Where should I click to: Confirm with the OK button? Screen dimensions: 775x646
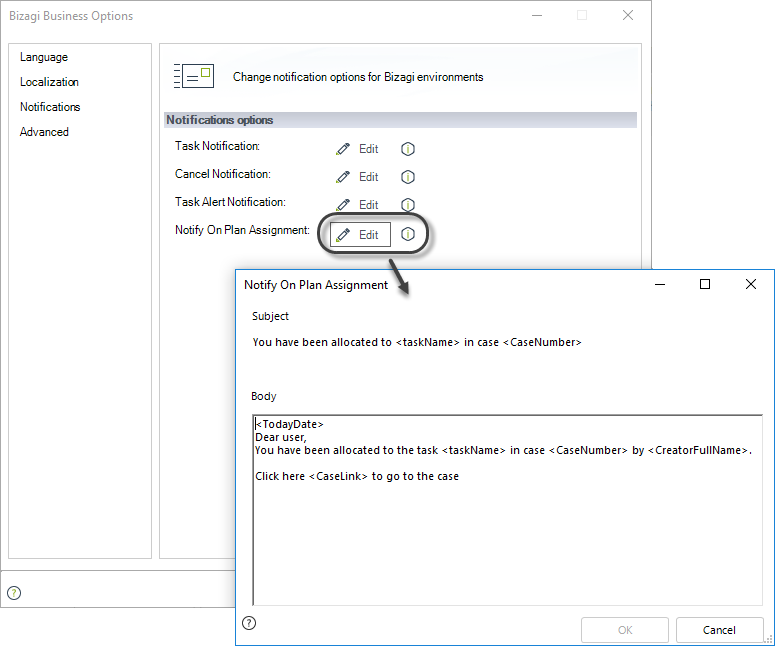625,630
